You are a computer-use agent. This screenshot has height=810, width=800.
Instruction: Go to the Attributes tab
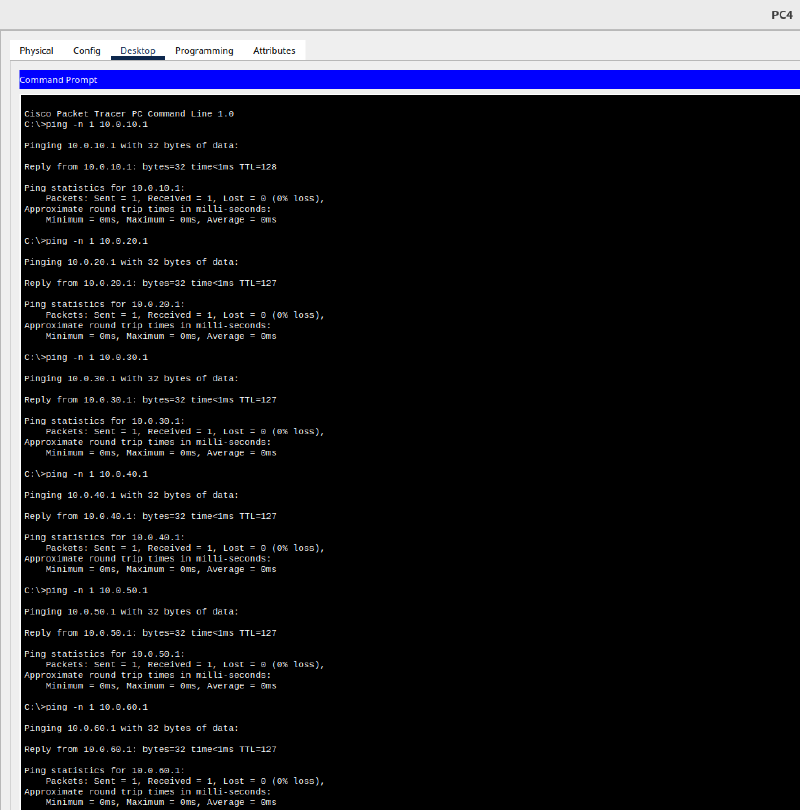[x=274, y=51]
